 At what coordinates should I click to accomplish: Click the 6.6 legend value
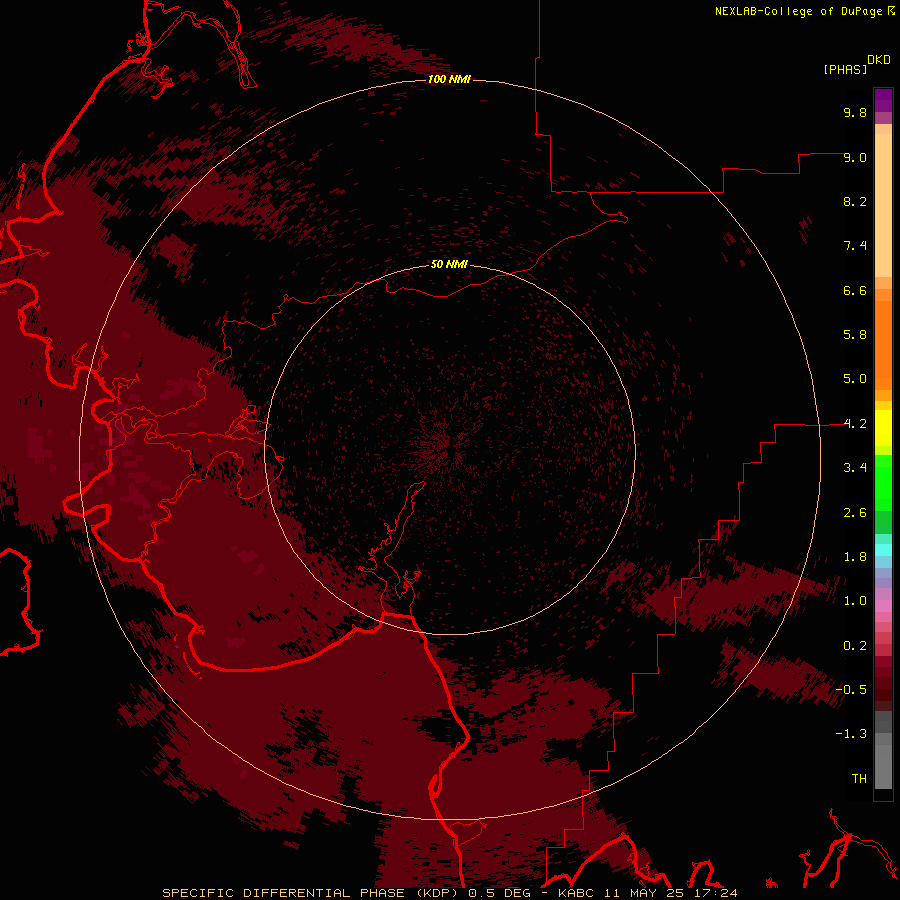(x=855, y=290)
